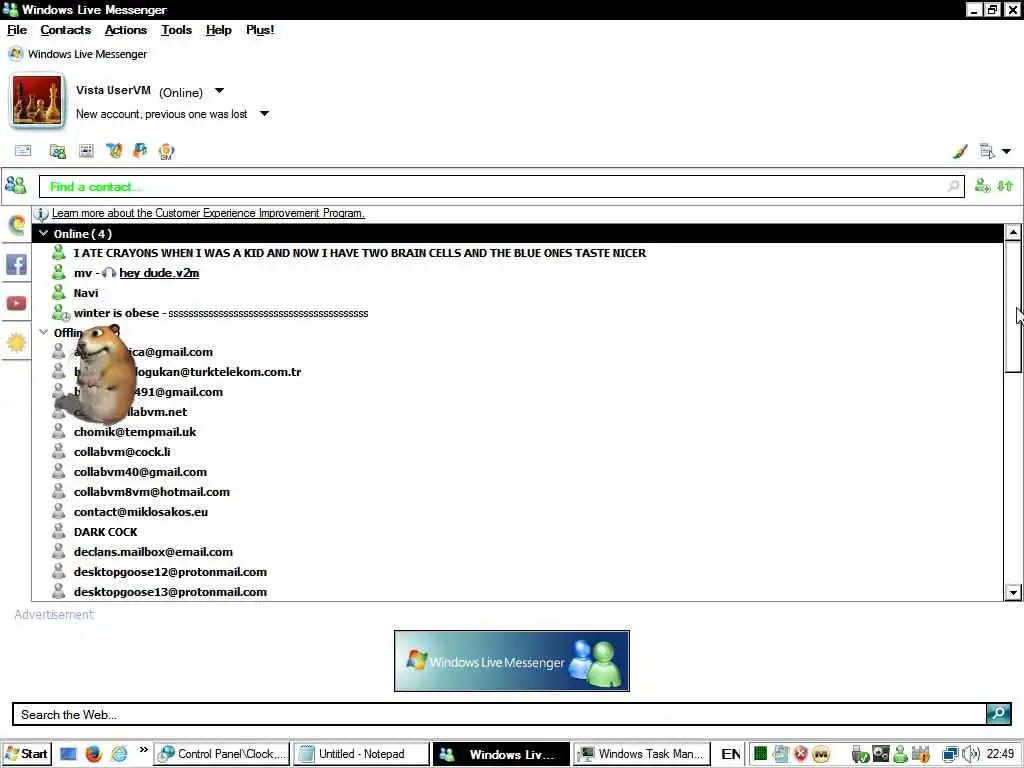Screen dimensions: 1024x768
Task: Click the info icon by Customer Experience
Action: tap(41, 214)
